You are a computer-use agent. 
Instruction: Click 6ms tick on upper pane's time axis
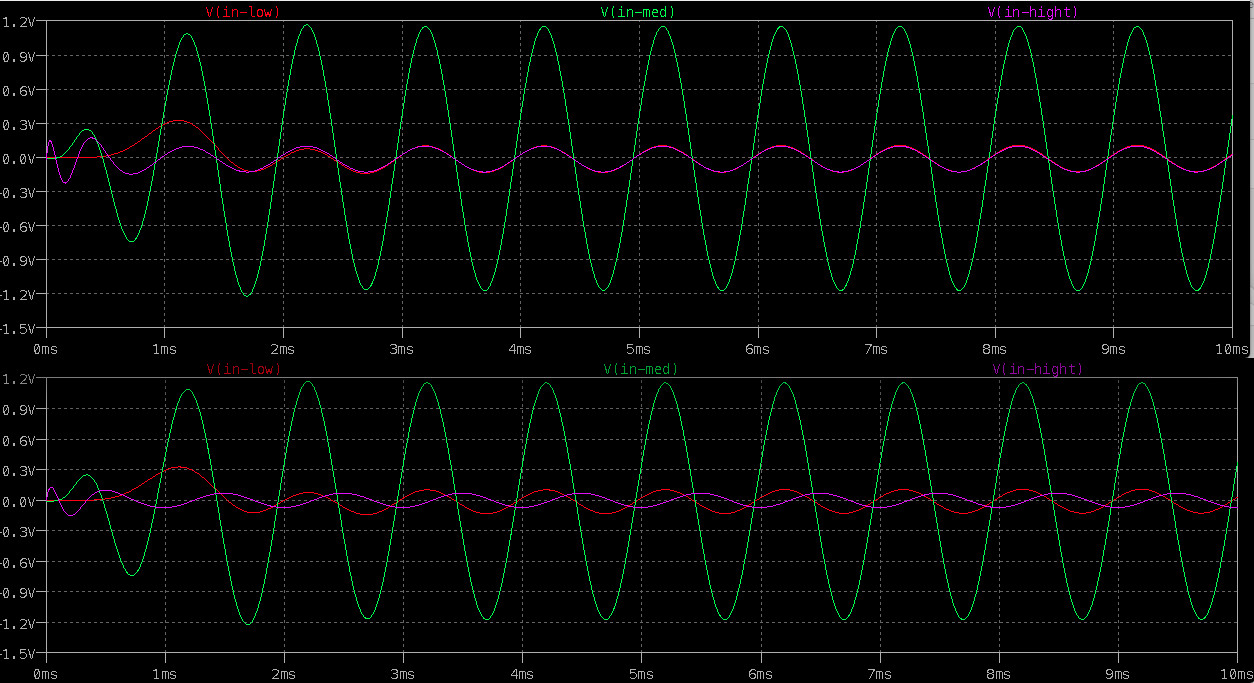tap(757, 349)
